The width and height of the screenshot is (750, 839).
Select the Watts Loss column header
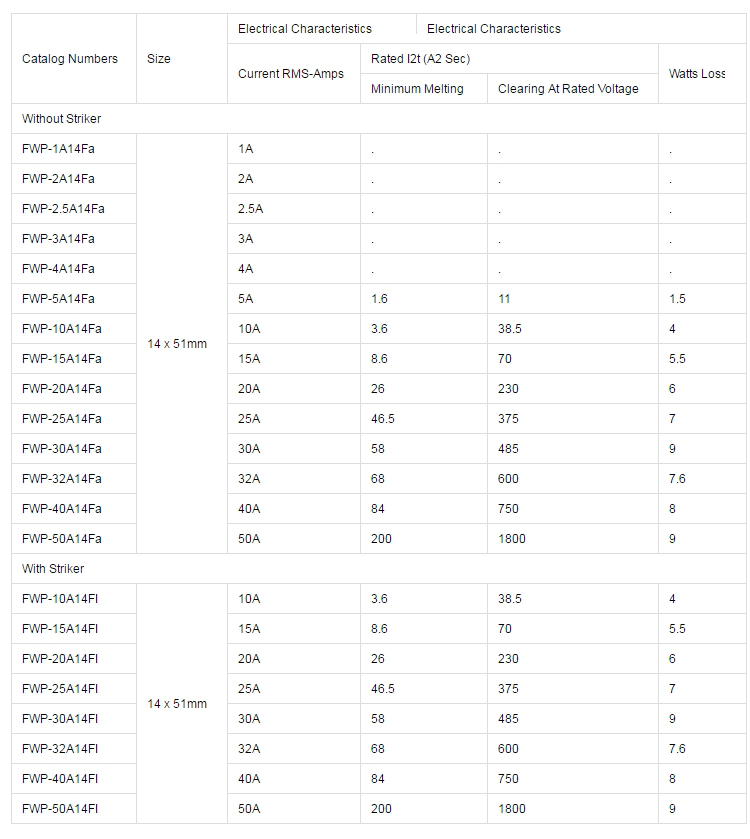(697, 74)
